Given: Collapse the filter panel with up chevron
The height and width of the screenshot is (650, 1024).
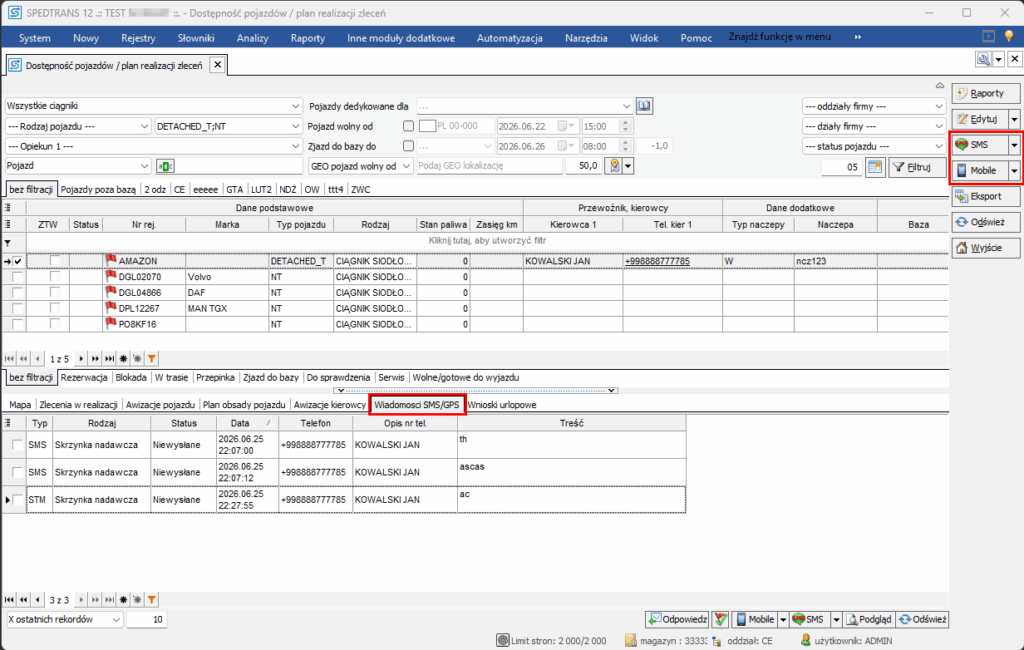Looking at the screenshot, I should pyautogui.click(x=940, y=86).
